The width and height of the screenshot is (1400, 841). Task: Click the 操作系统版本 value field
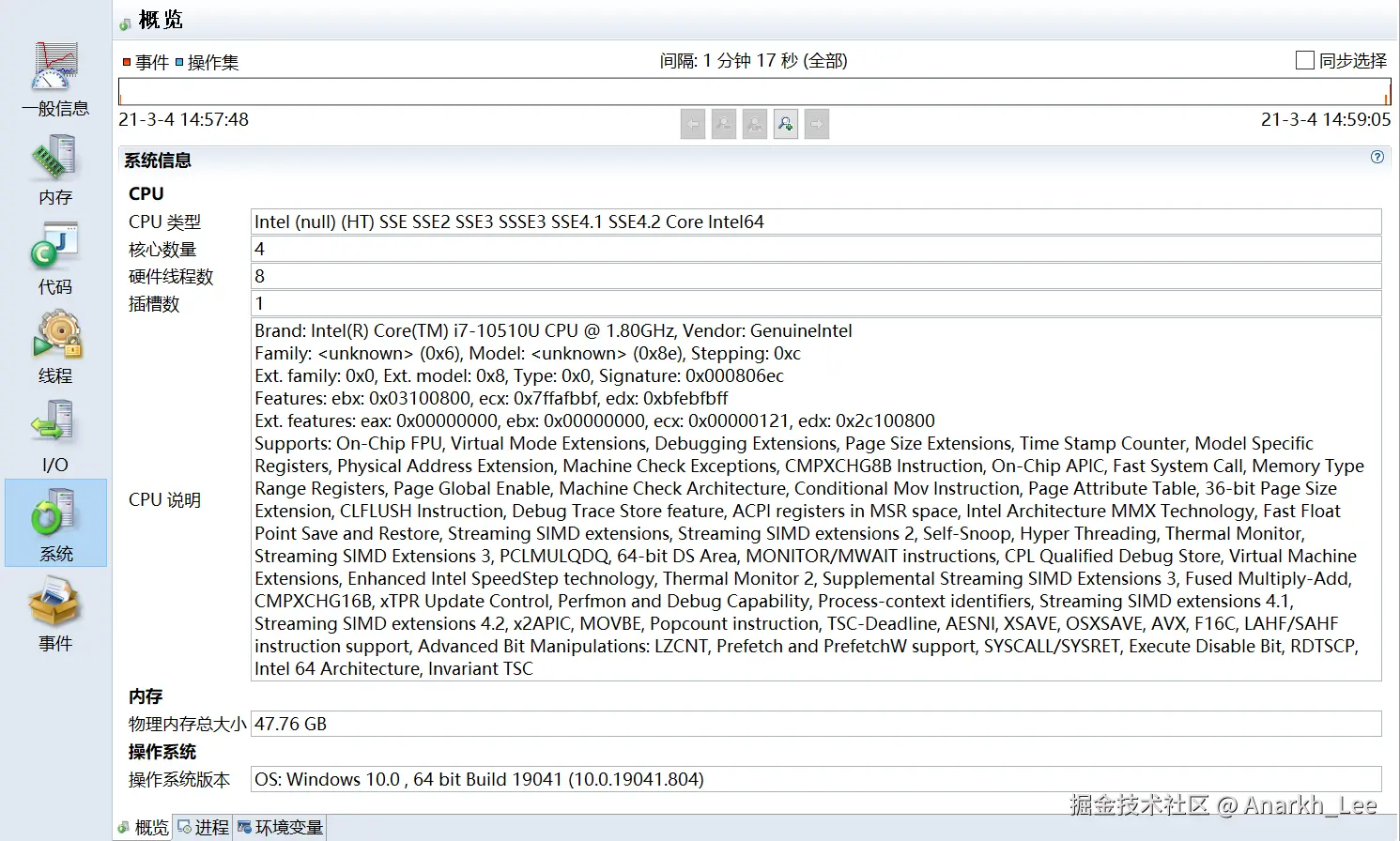(x=816, y=779)
